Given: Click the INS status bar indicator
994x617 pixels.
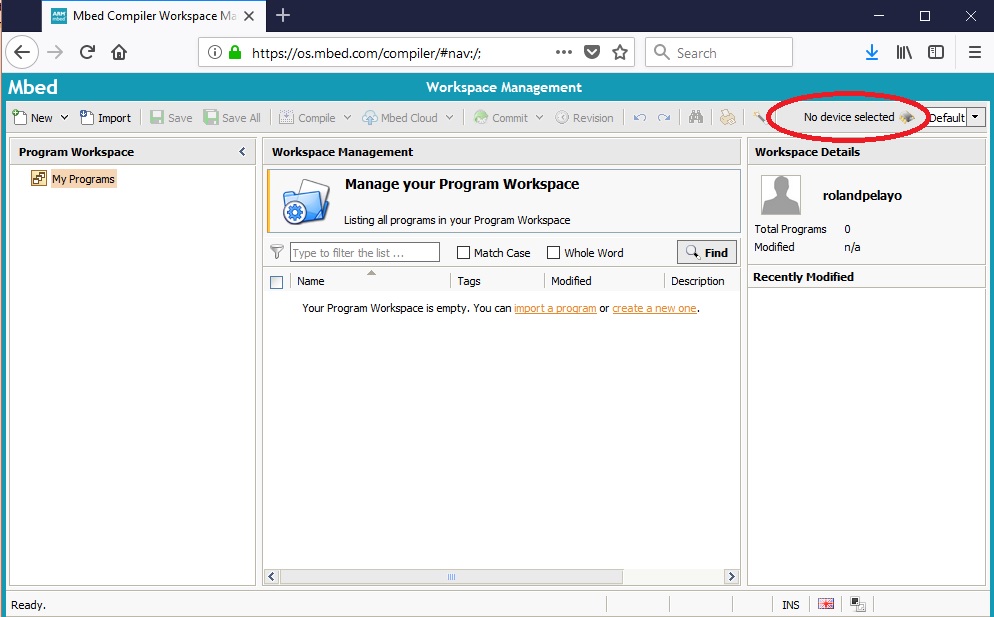Looking at the screenshot, I should coord(791,604).
